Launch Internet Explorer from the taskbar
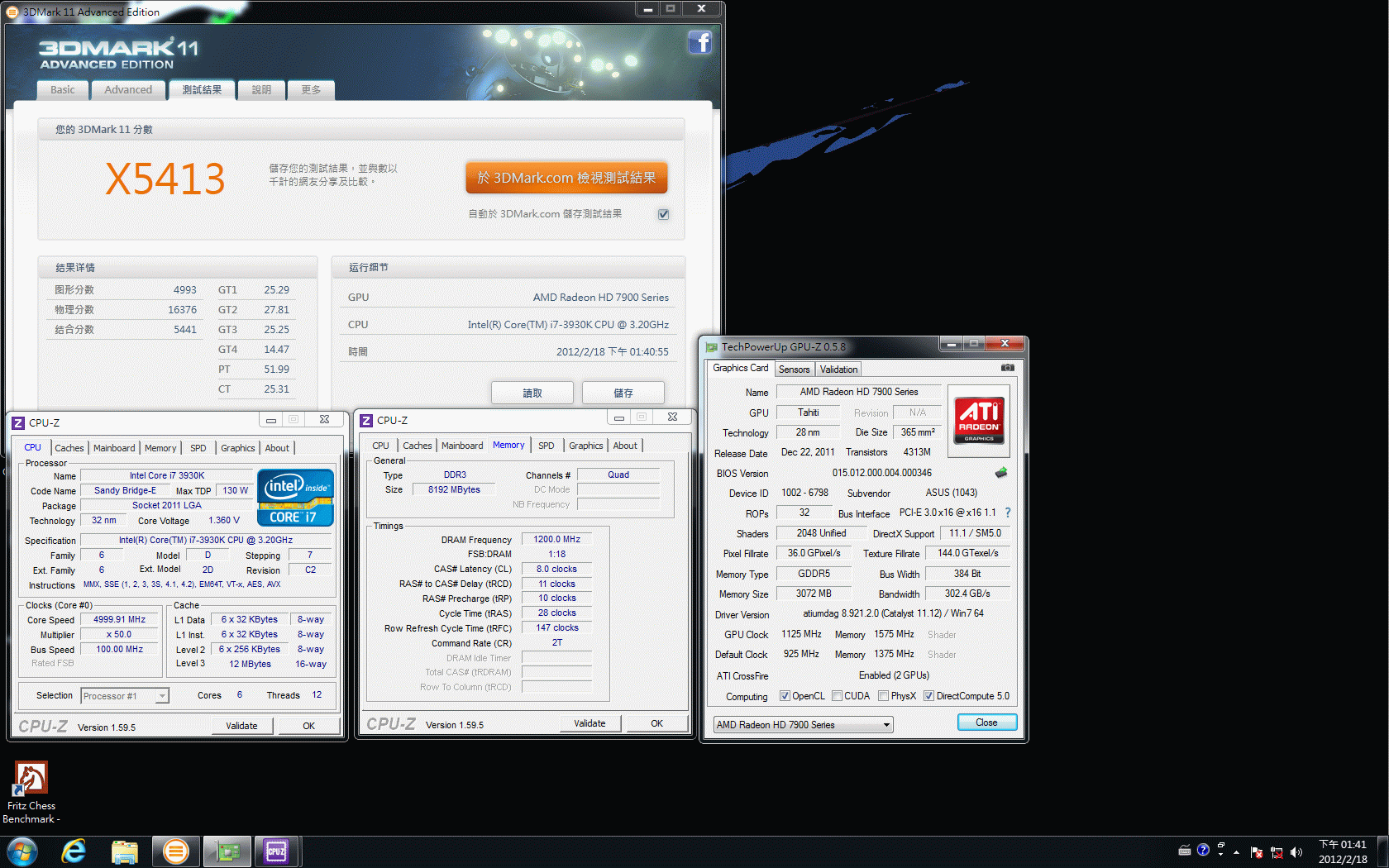1389x868 pixels. coord(74,851)
